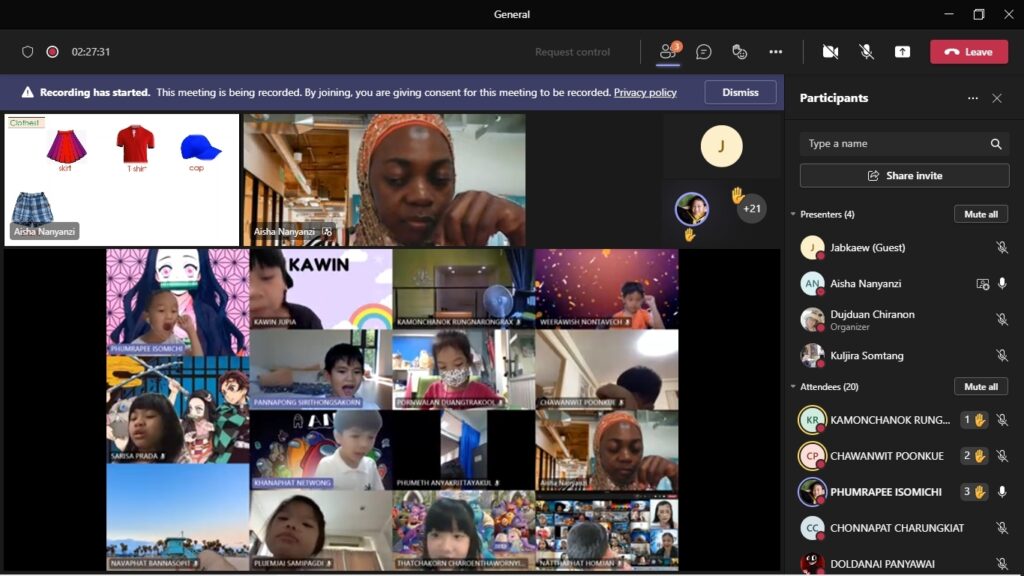Screen dimensions: 1024x576
Task: Open the More actions menu in toolbar
Action: (776, 52)
